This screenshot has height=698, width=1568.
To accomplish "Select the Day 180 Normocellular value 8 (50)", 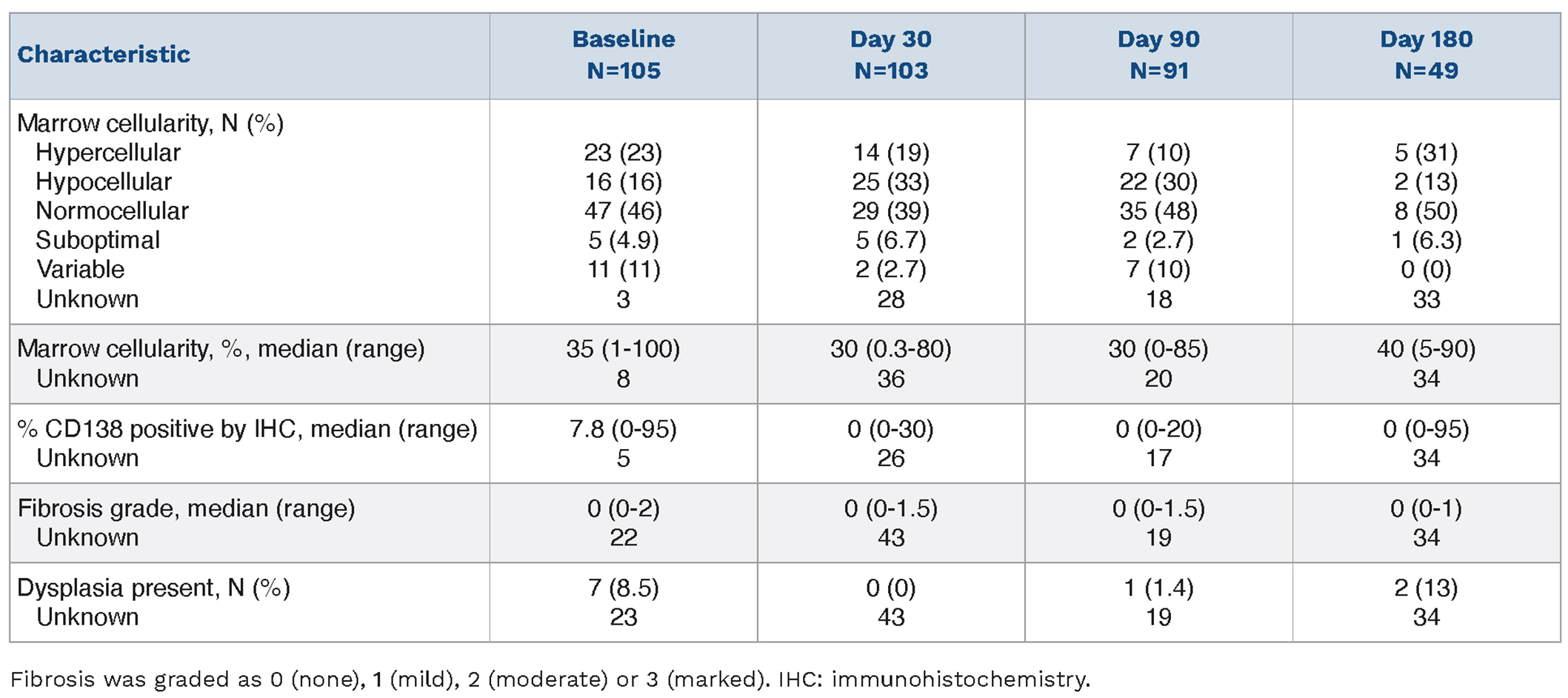I will pos(1426,211).
